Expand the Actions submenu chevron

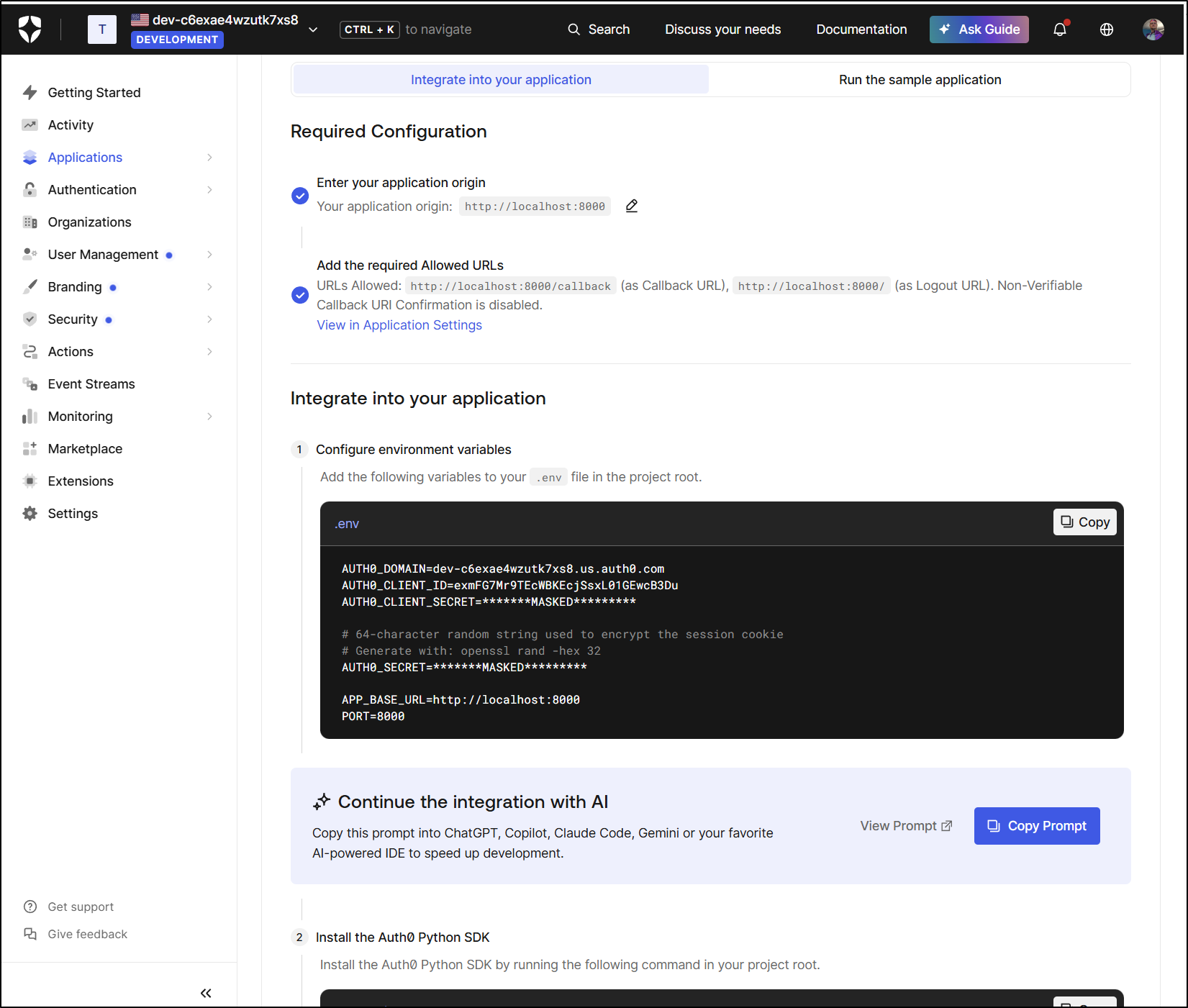(209, 352)
